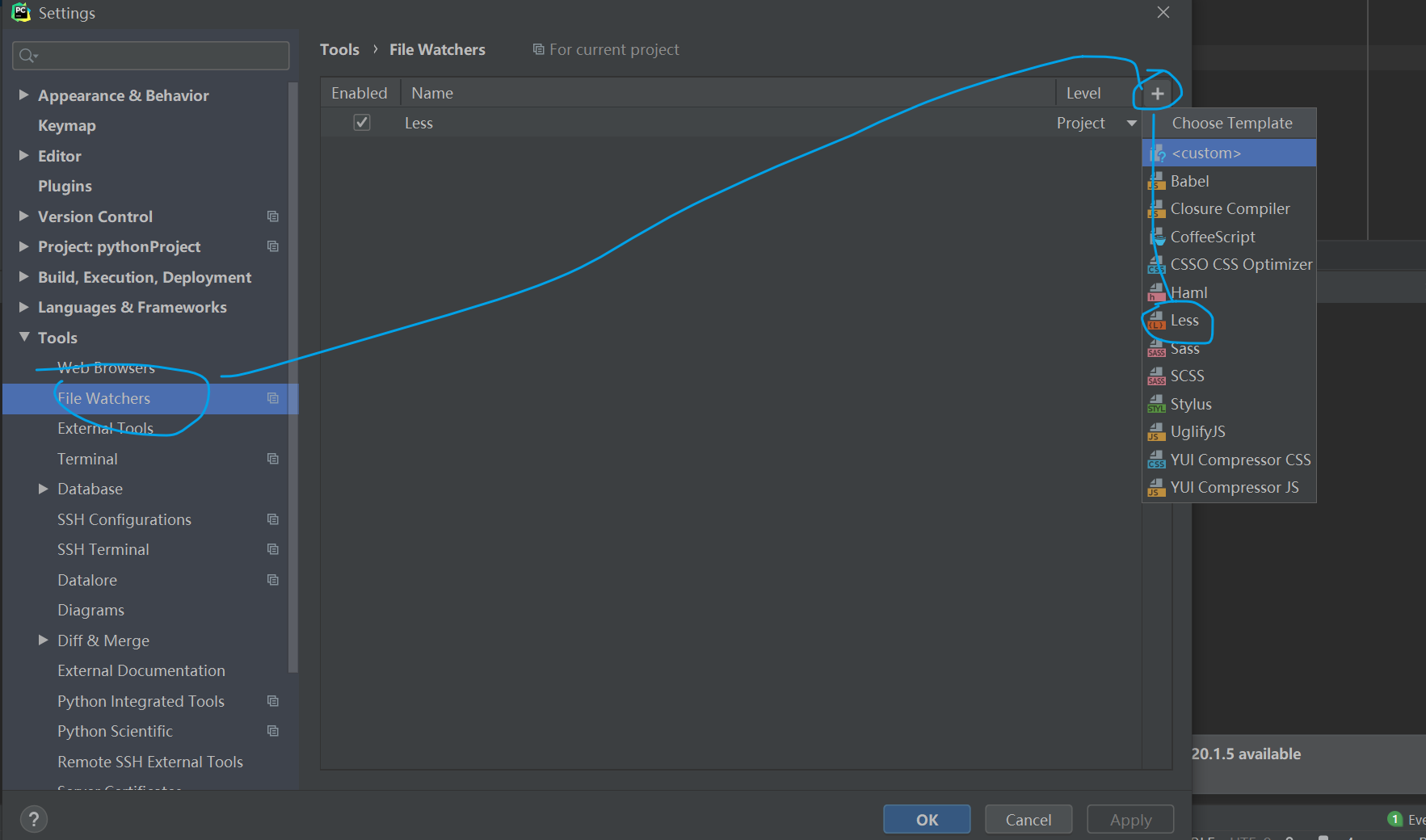Expand Build, Execution, Deployment section
Image resolution: width=1426 pixels, height=840 pixels.
23,276
